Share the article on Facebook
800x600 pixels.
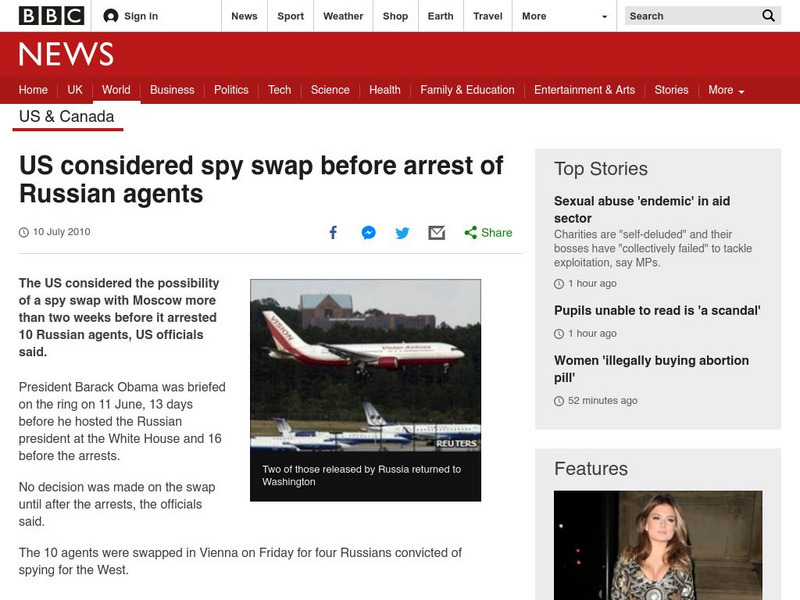332,232
